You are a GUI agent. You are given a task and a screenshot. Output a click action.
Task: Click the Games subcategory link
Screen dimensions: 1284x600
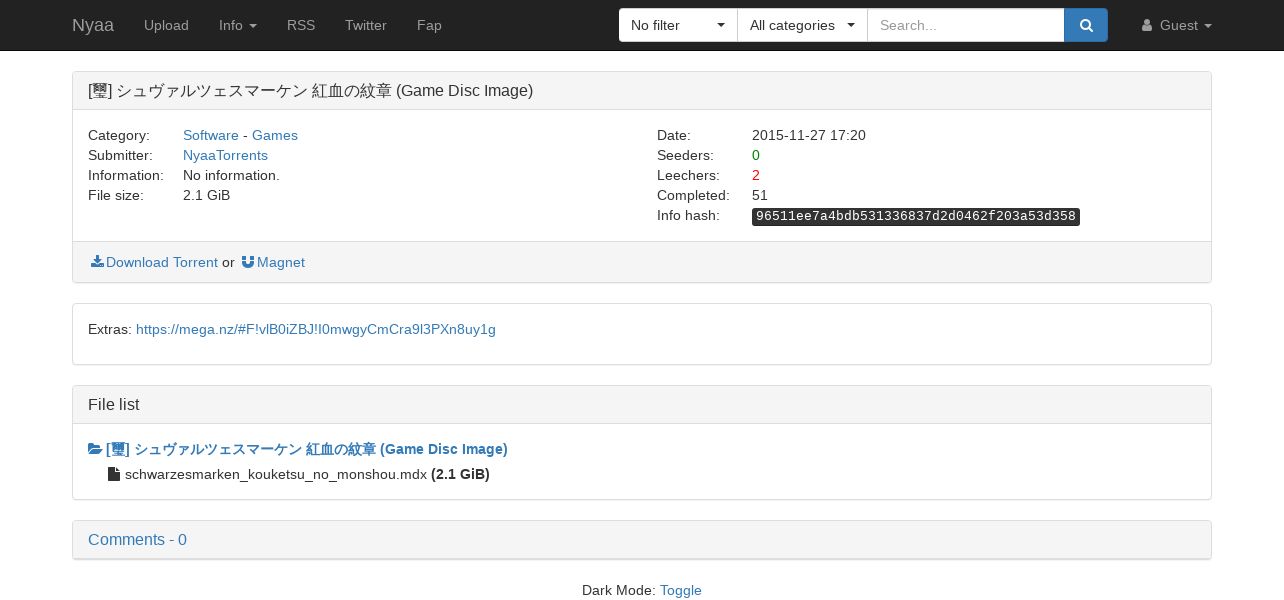(x=275, y=135)
